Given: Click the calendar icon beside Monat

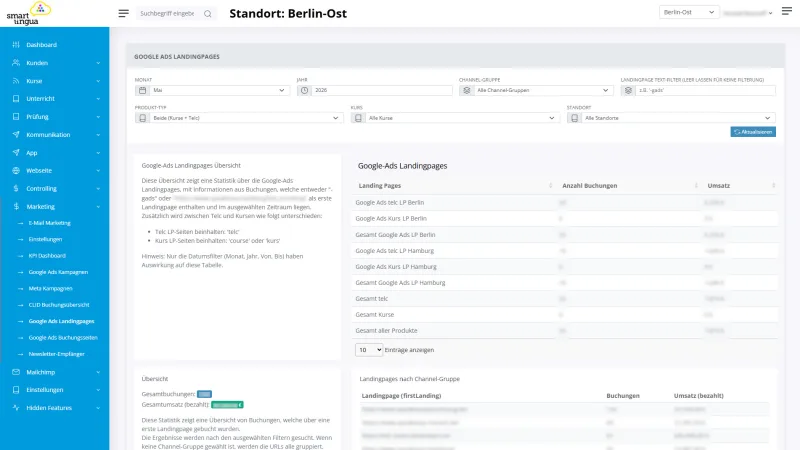Looking at the screenshot, I should point(142,90).
